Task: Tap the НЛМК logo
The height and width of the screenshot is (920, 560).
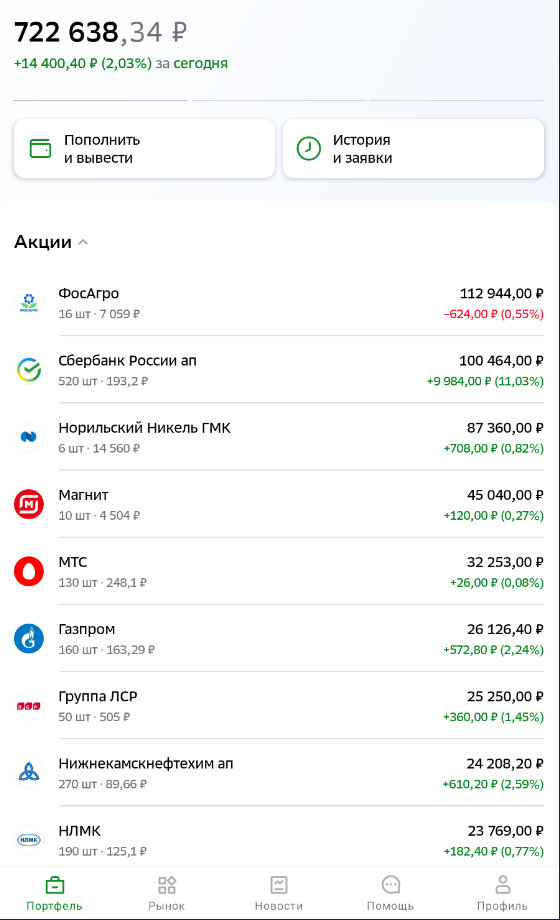Action: [x=29, y=840]
